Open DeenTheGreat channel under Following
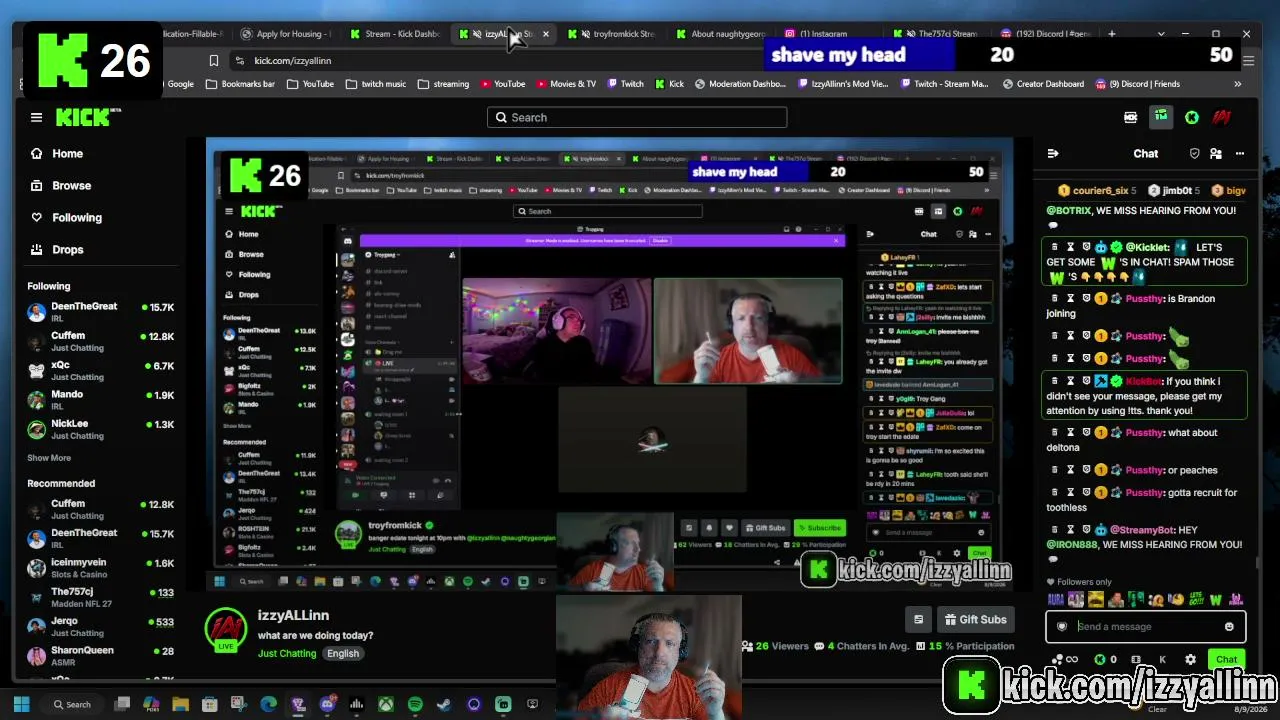 pos(100,312)
